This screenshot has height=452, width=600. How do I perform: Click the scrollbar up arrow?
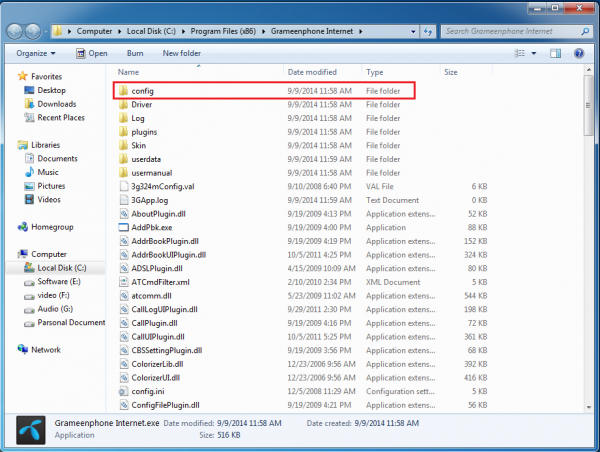pos(589,70)
